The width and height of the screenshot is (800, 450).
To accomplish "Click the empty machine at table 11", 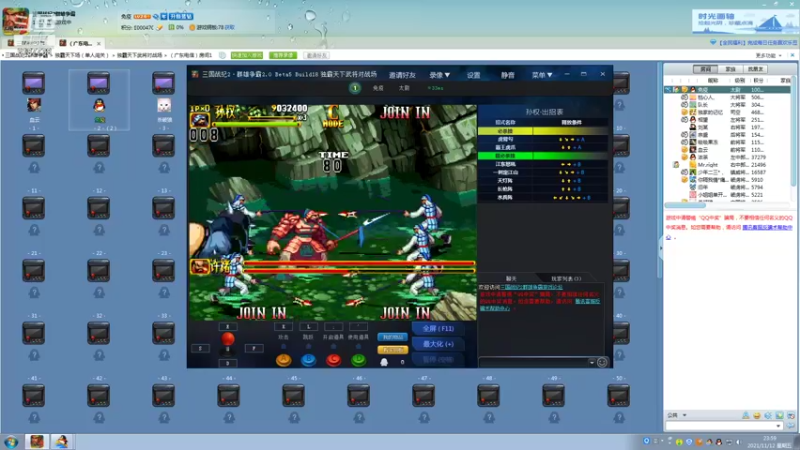I will (x=34, y=209).
